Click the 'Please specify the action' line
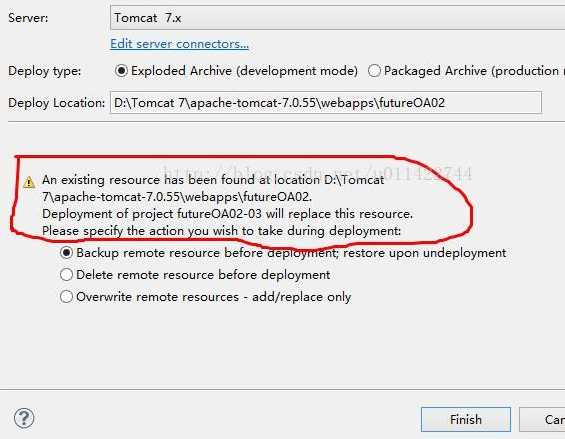This screenshot has width=565, height=439. (x=221, y=231)
